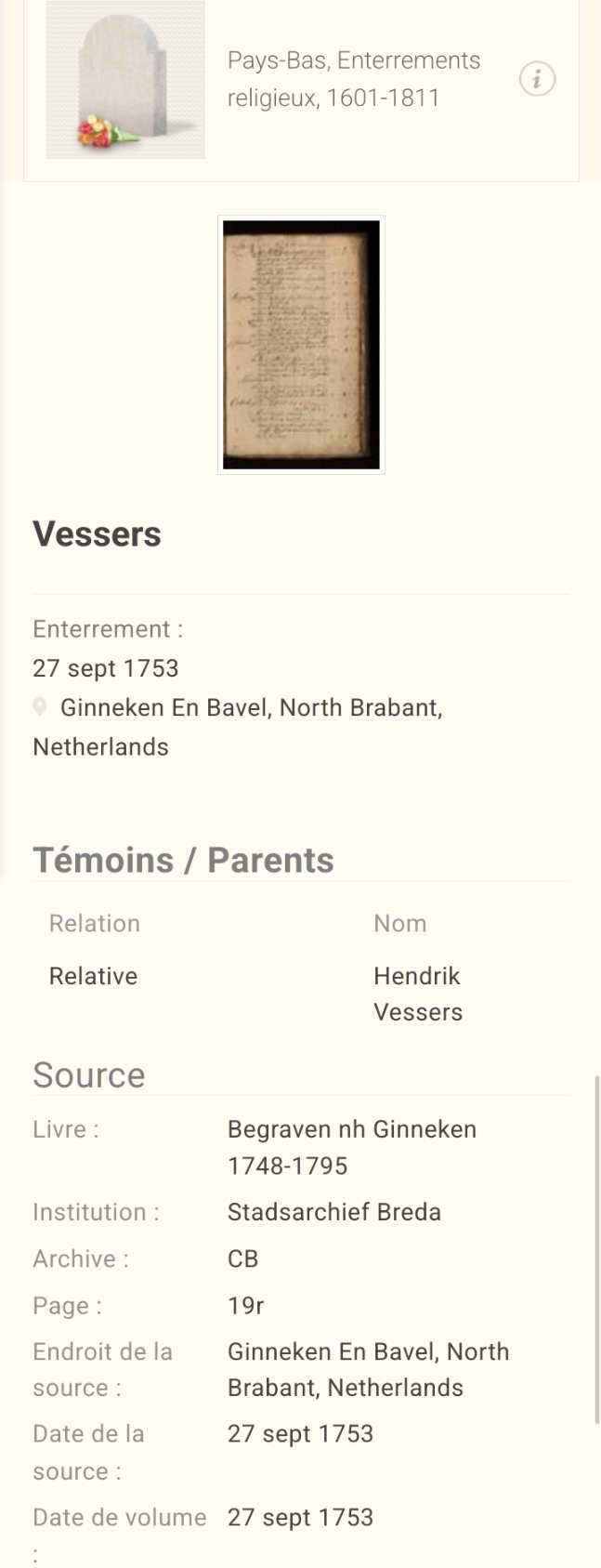Screen dimensions: 601x1568
Task: Open relative Hendrik Vessers
Action: (417, 994)
